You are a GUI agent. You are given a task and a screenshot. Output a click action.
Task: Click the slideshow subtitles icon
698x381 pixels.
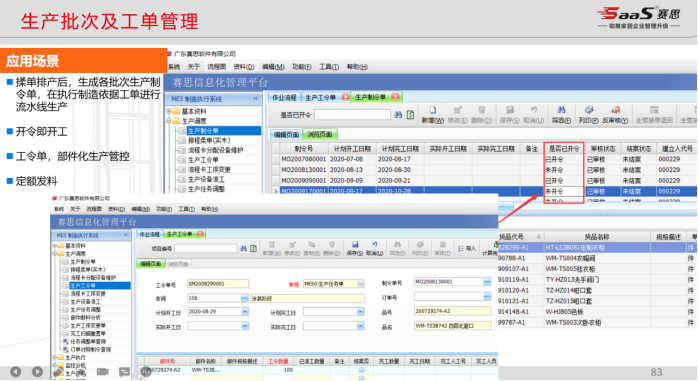(124, 372)
